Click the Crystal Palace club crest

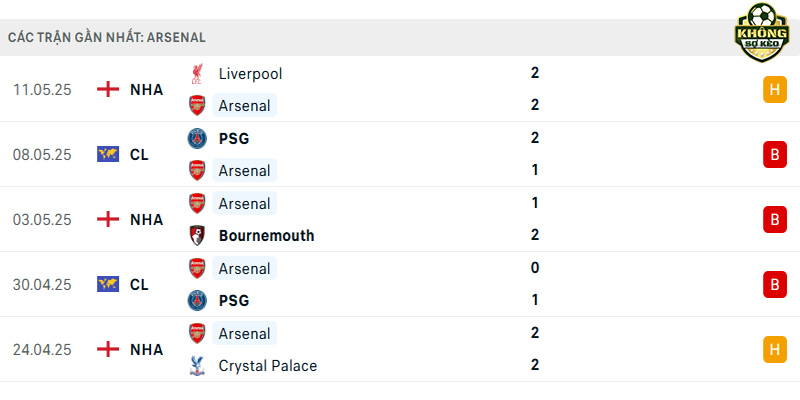point(197,365)
